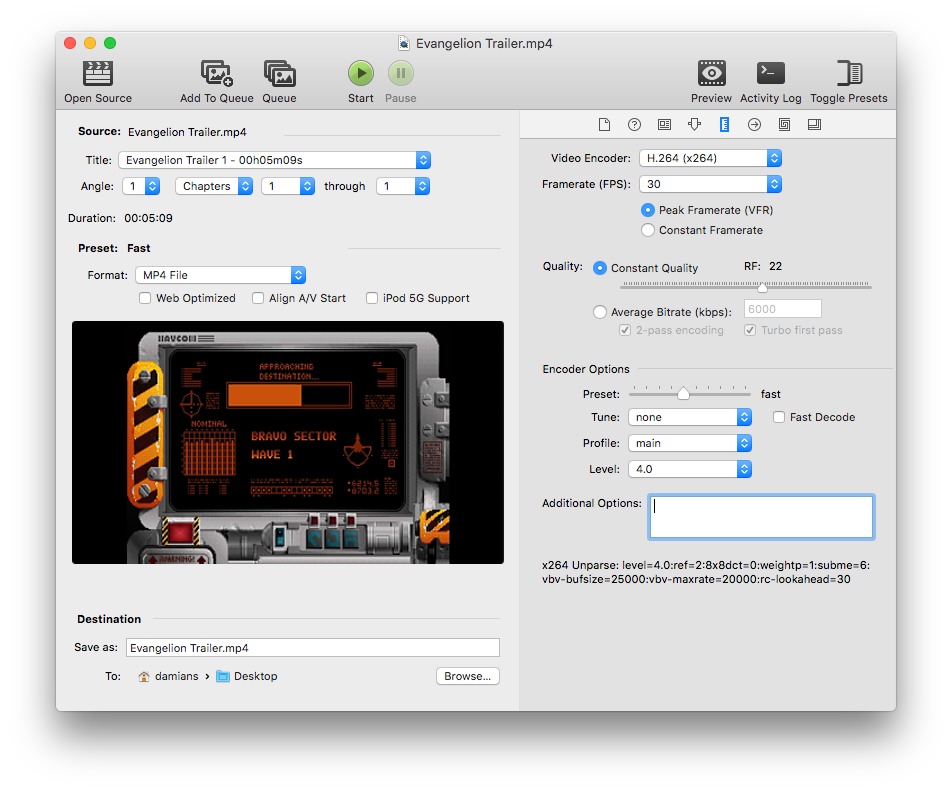Click the Open Source clapperboard icon
Viewport: 952px width, 791px height.
[98, 73]
